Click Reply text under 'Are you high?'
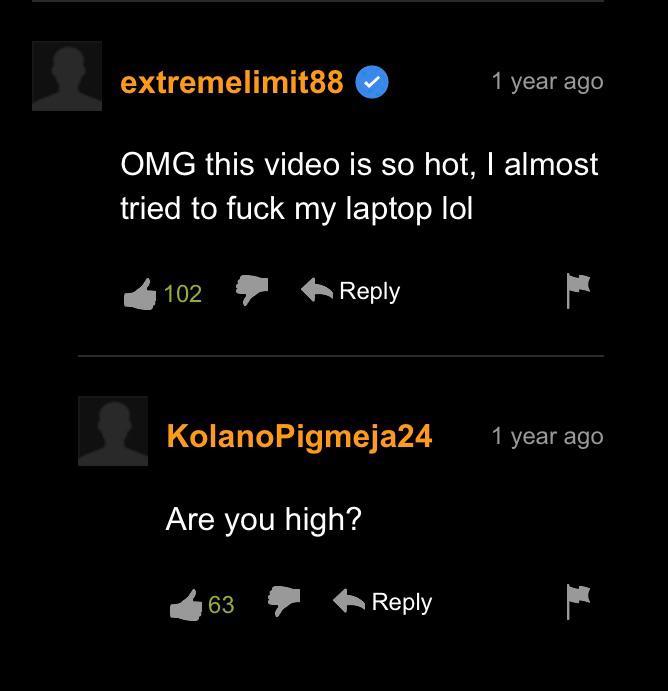The width and height of the screenshot is (668, 691). click(x=402, y=602)
